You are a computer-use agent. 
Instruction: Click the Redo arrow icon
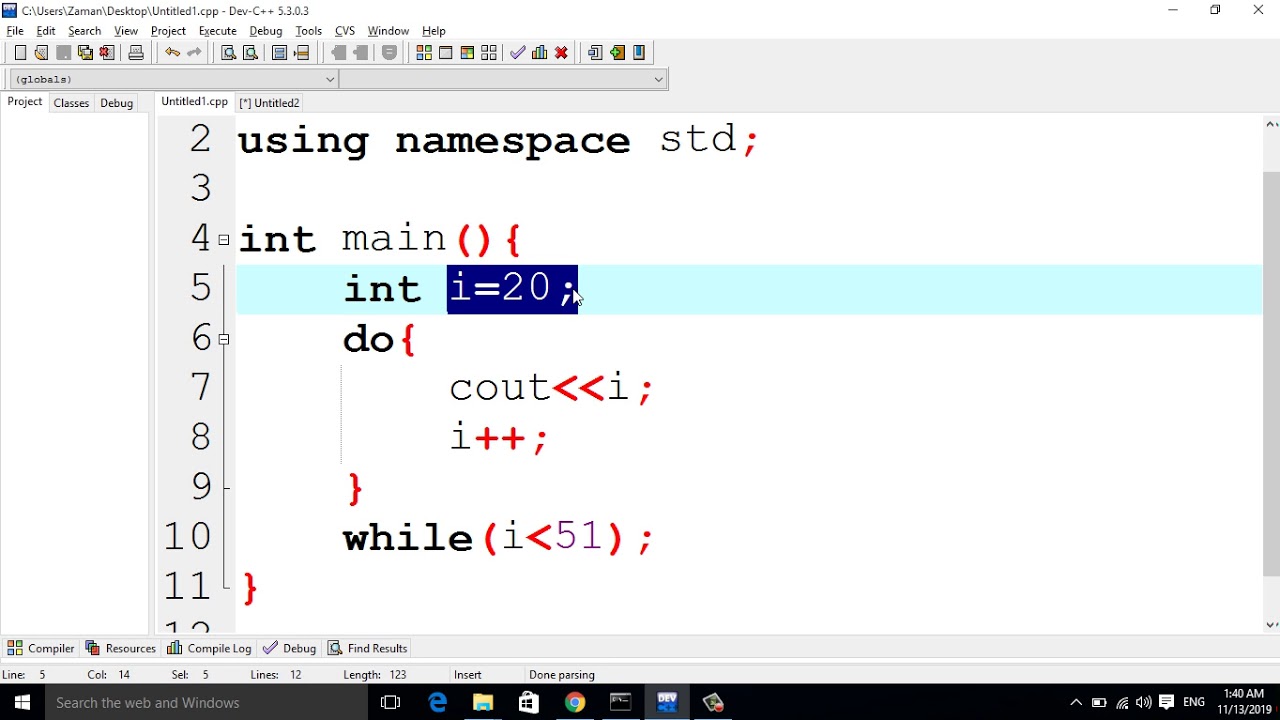[194, 53]
